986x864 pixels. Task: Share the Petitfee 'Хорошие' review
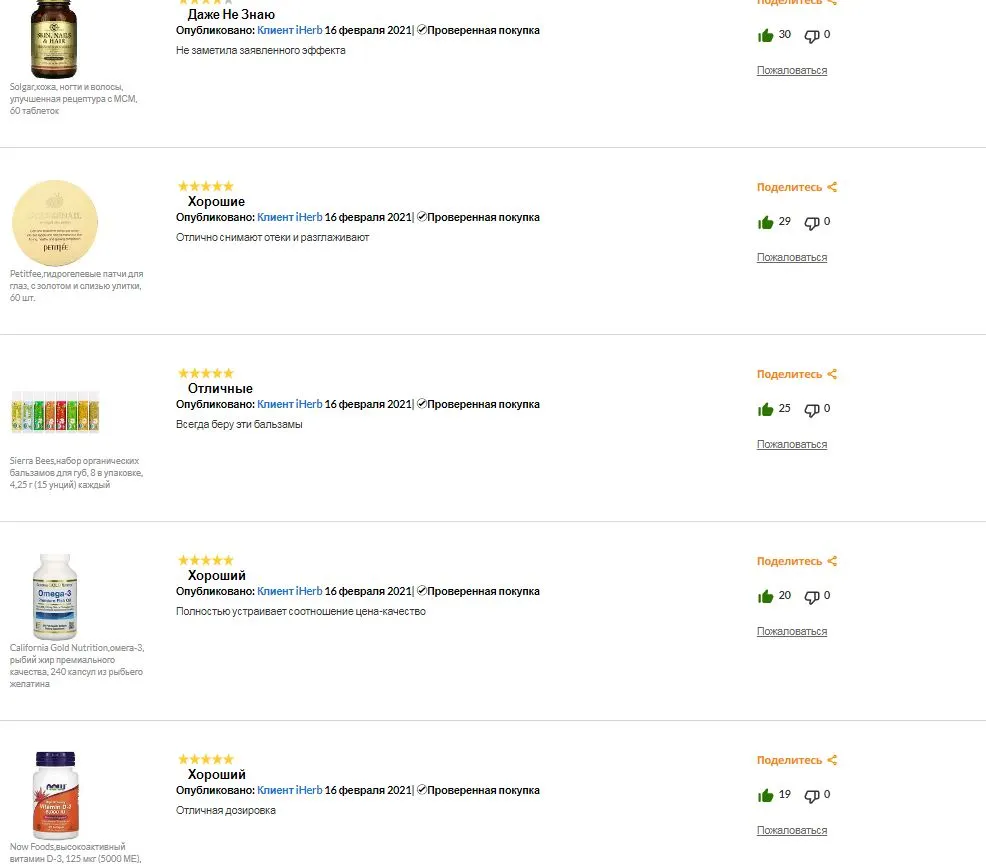tap(797, 187)
